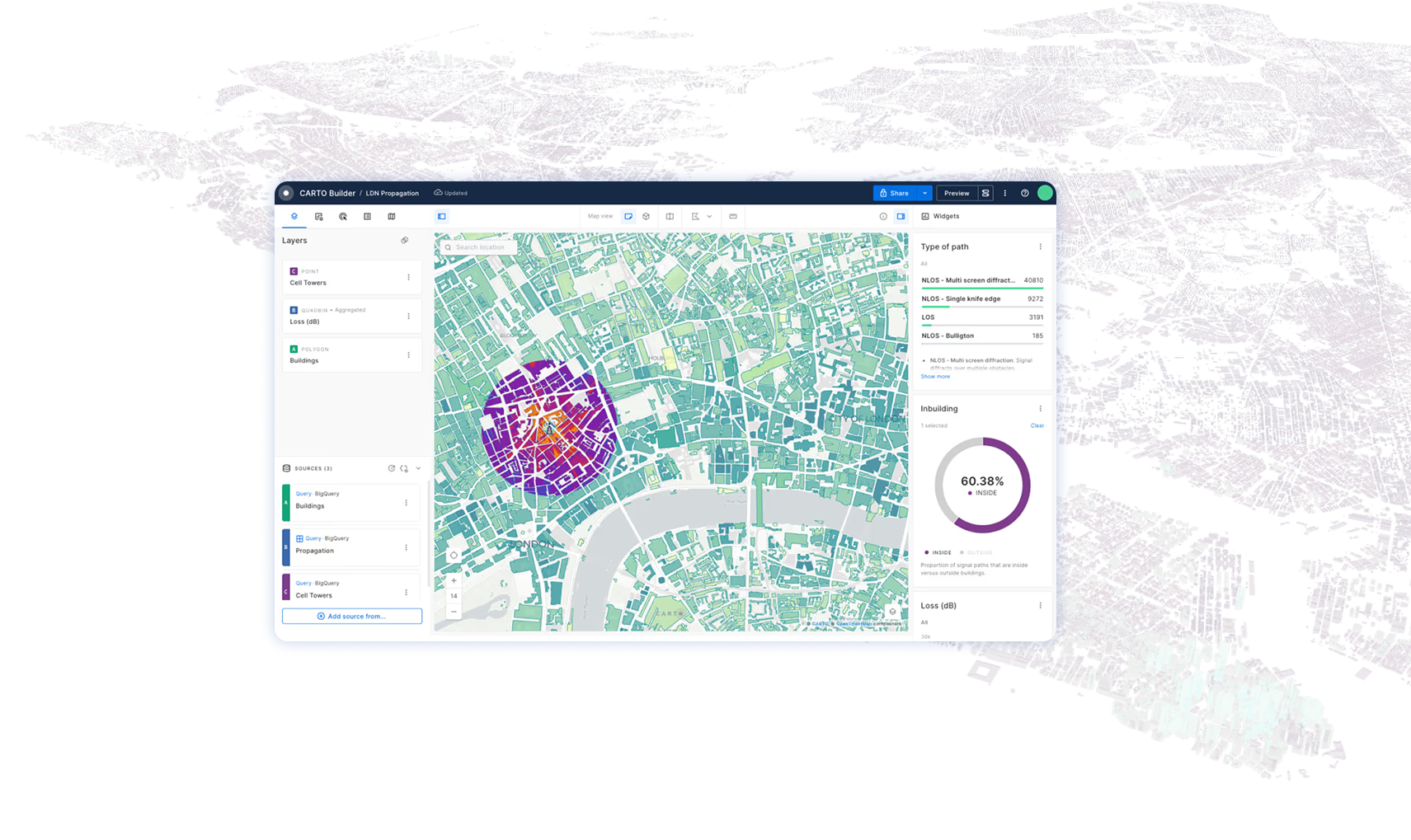This screenshot has width=1411, height=840.
Task: Toggle the right widgets panel icon
Action: tap(901, 217)
